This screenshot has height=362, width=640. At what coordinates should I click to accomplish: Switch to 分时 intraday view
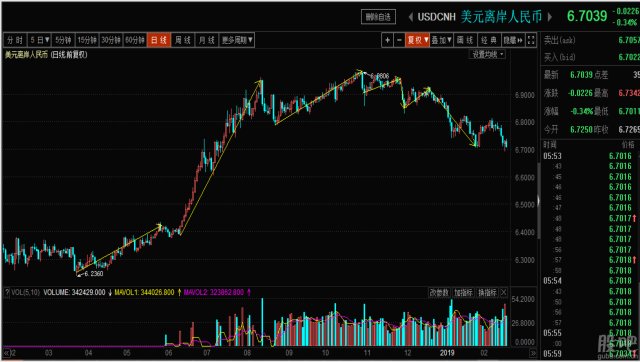click(x=15, y=40)
